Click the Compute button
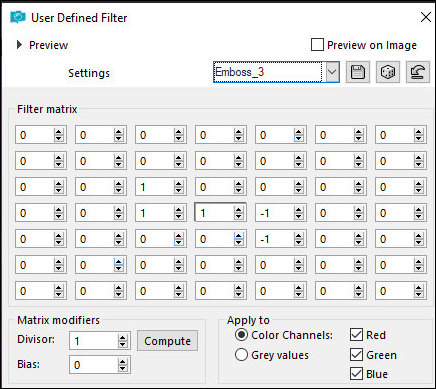The image size is (436, 389). coord(167,341)
